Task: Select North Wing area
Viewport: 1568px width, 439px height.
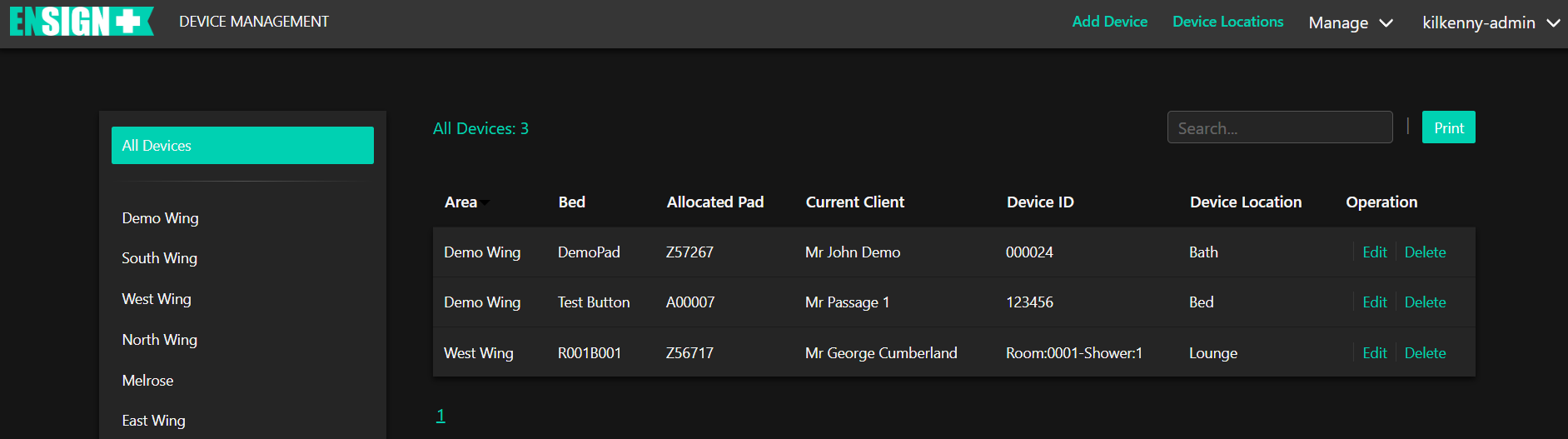Action: pyautogui.click(x=159, y=340)
